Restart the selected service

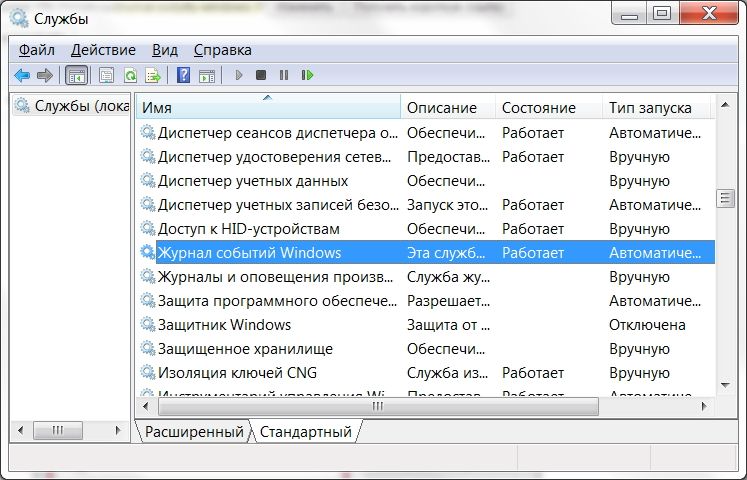tap(307, 75)
